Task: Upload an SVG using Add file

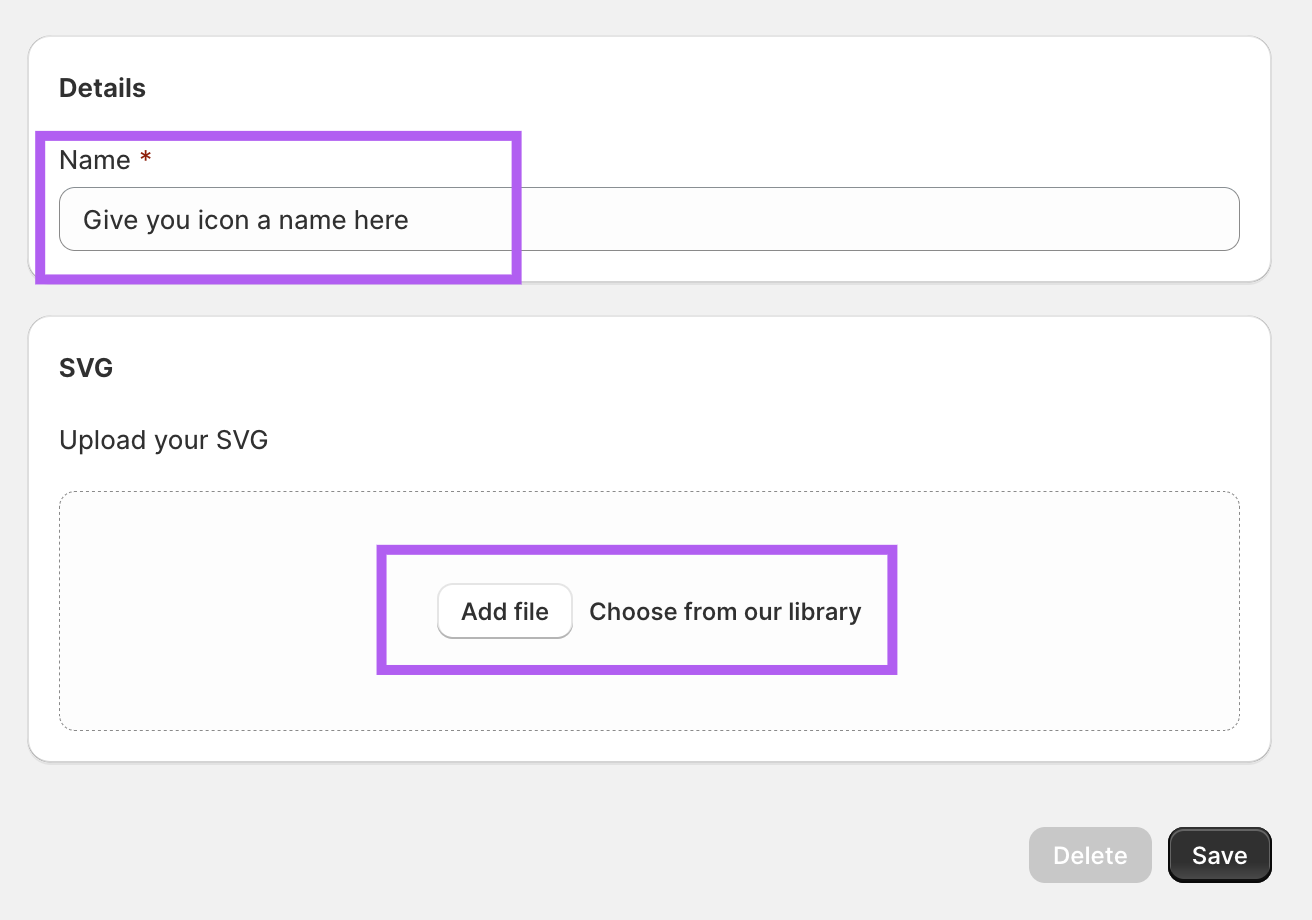Action: 504,612
